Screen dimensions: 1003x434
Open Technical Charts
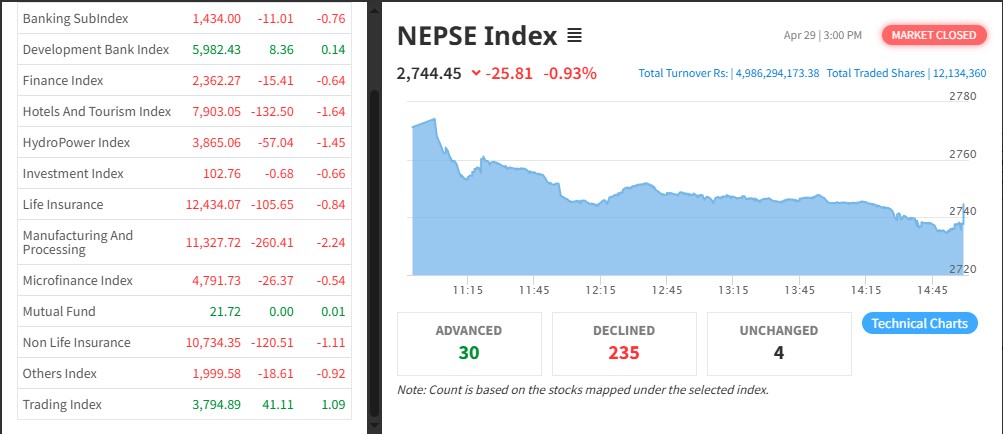click(x=919, y=323)
